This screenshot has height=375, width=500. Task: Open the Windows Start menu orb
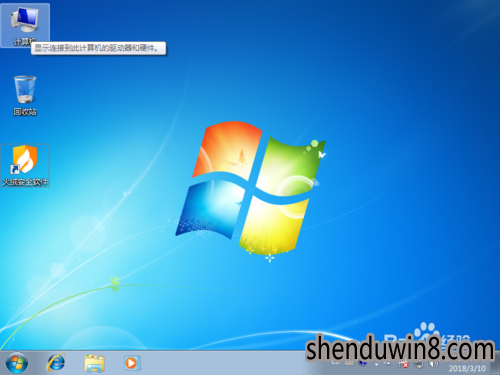(17, 362)
